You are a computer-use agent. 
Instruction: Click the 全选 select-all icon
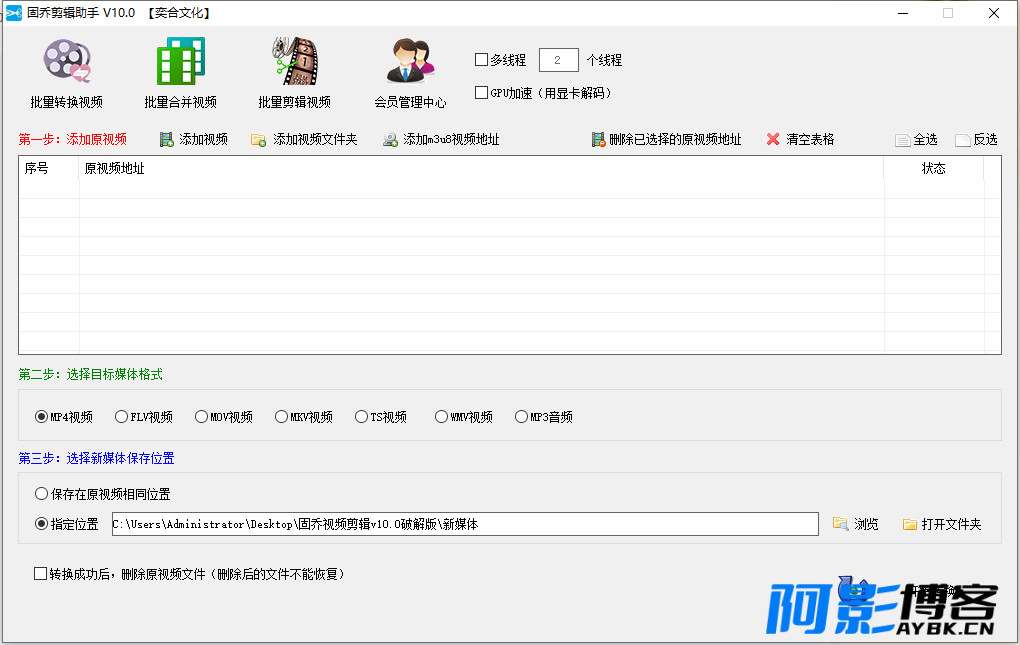902,140
